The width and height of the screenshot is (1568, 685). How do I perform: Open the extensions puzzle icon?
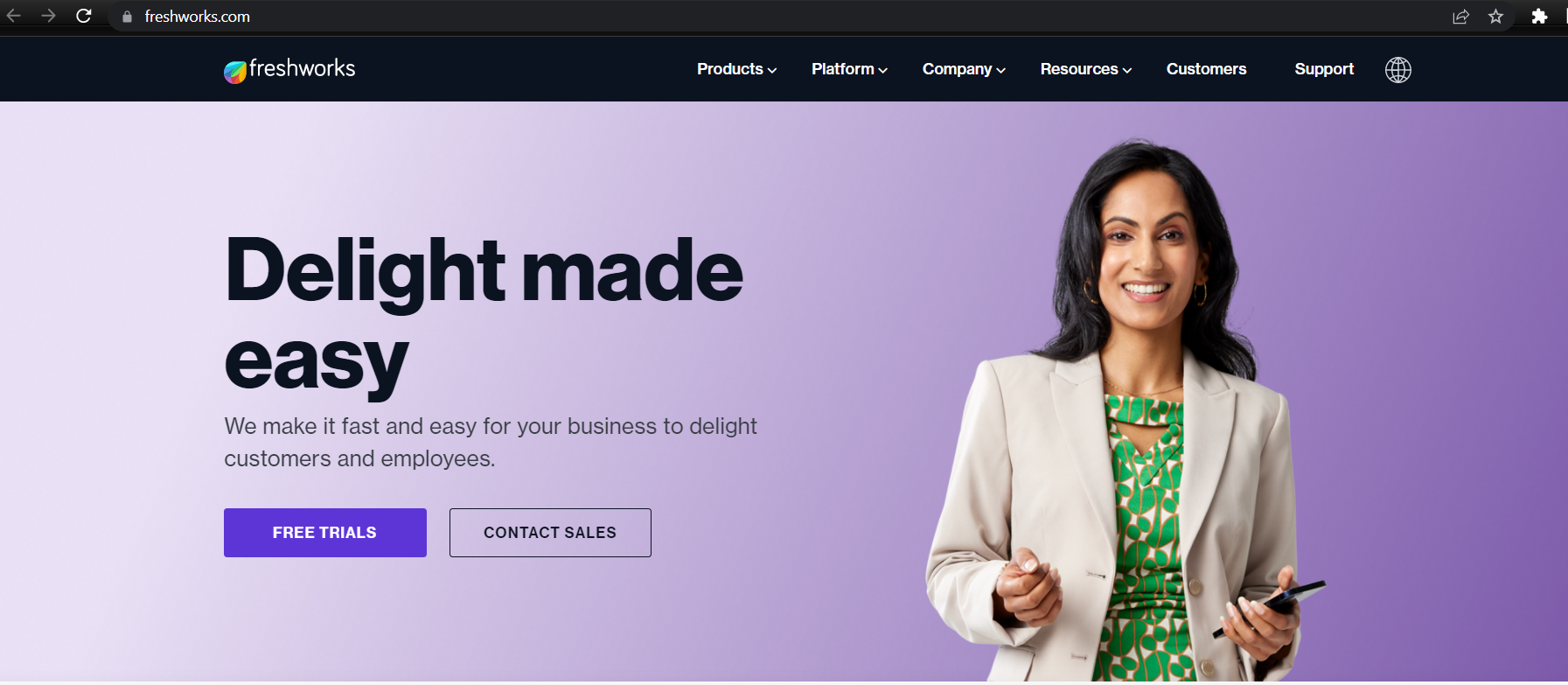[x=1539, y=17]
